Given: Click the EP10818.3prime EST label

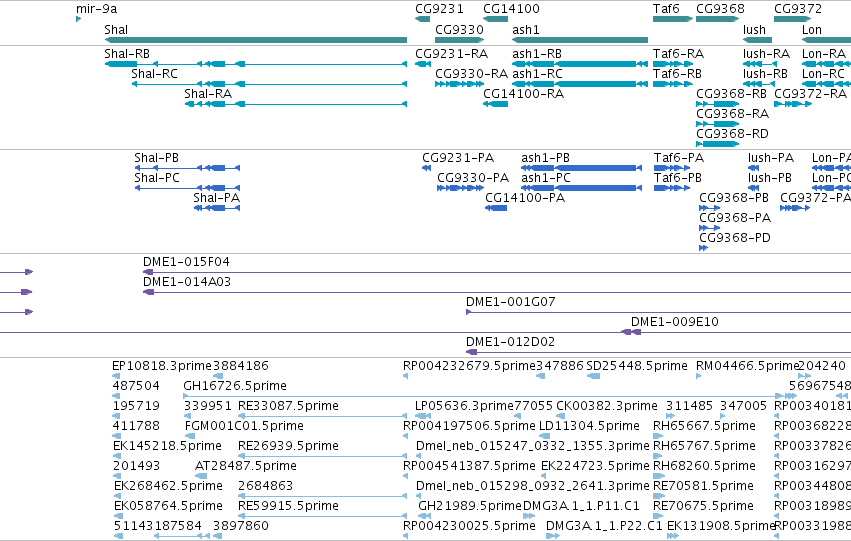Looking at the screenshot, I should coord(162,366).
